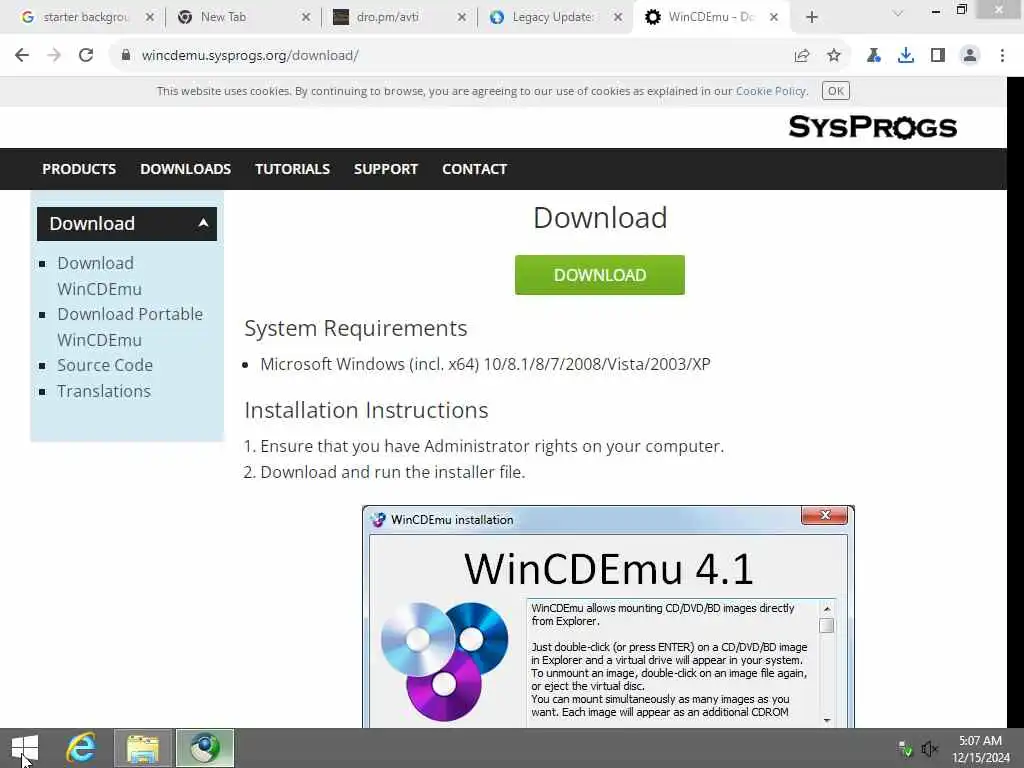Launch Internet Explorer from taskbar
1024x768 pixels.
(82, 748)
